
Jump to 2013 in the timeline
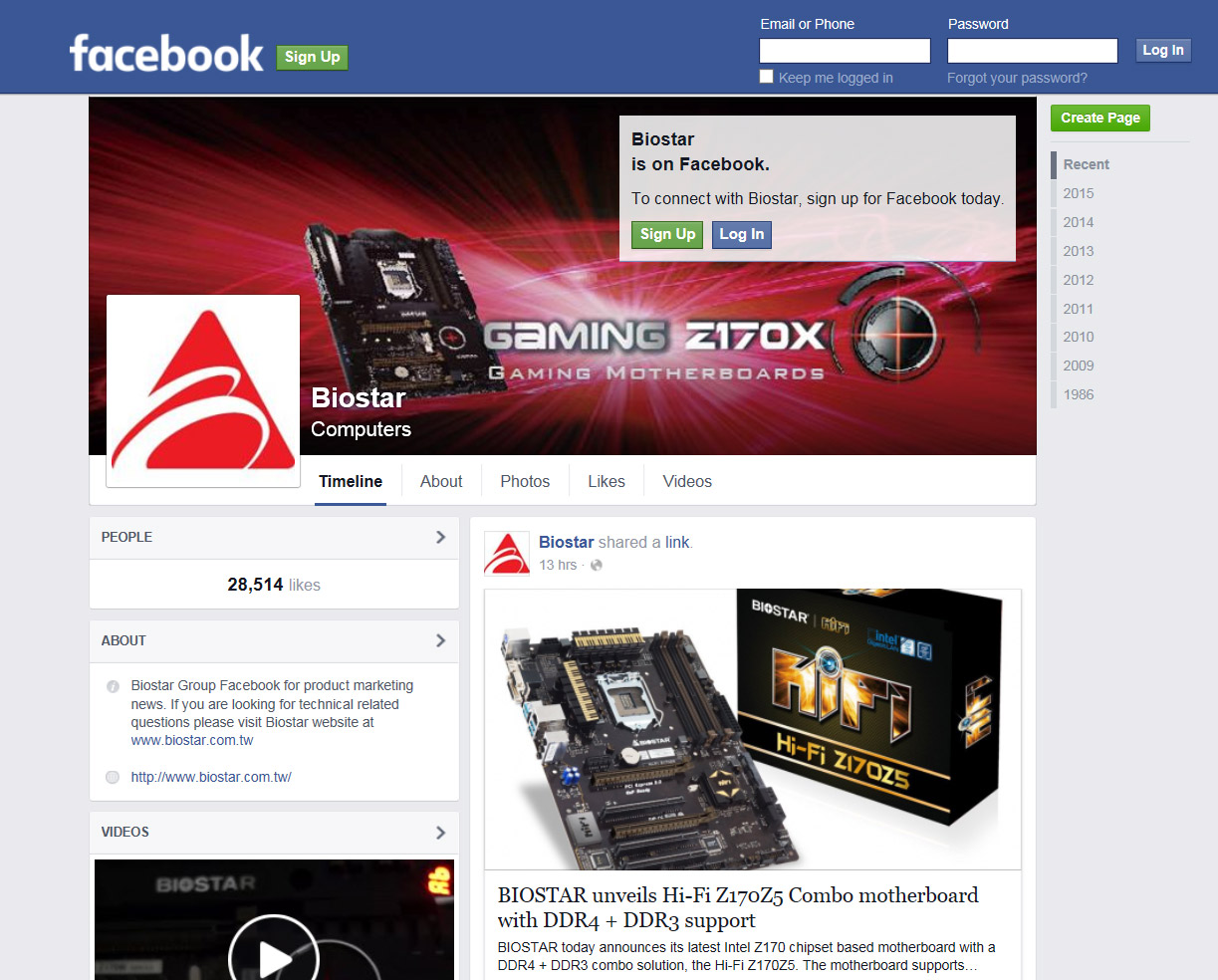(1079, 252)
